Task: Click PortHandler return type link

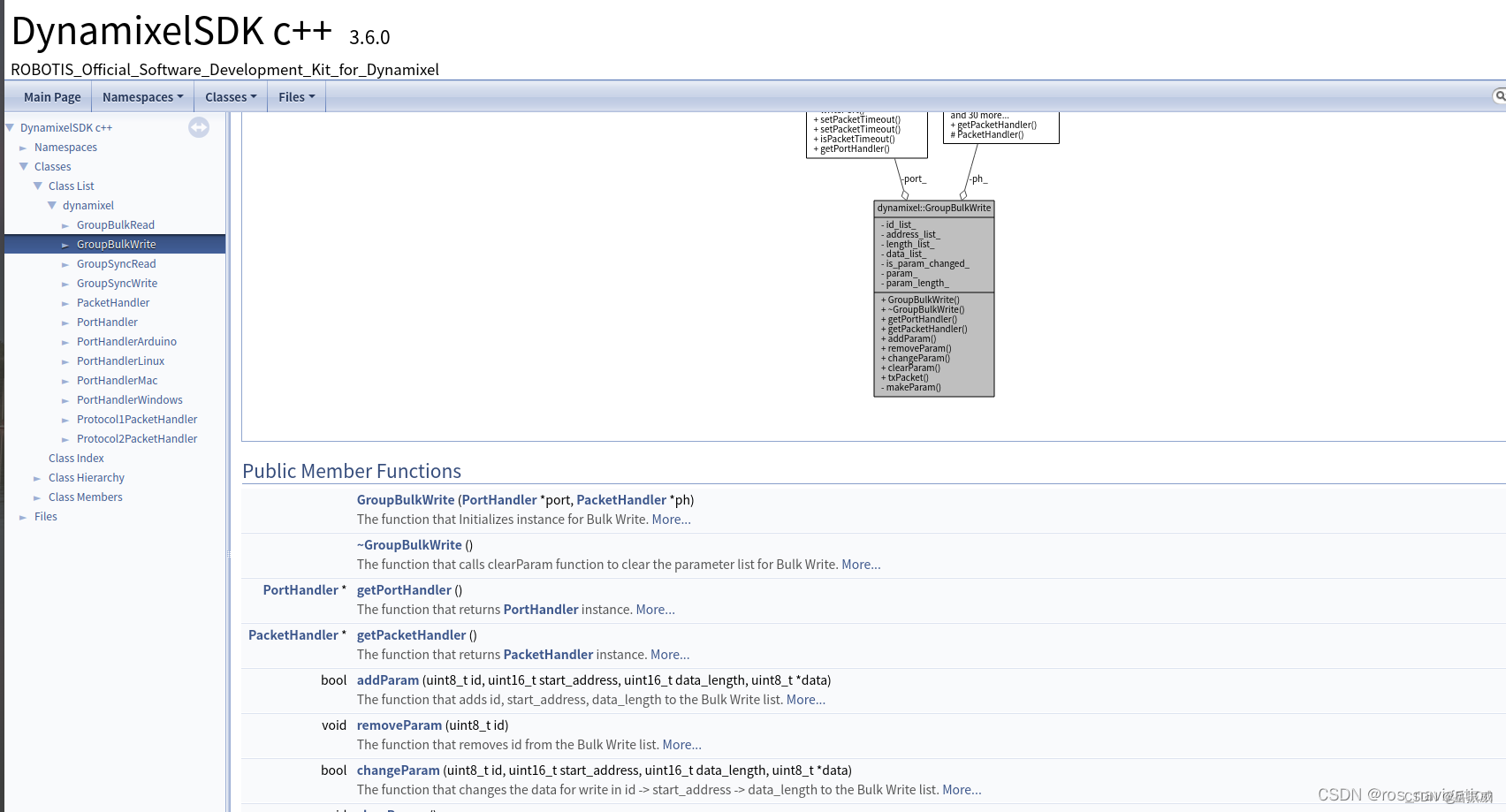Action: click(x=300, y=590)
